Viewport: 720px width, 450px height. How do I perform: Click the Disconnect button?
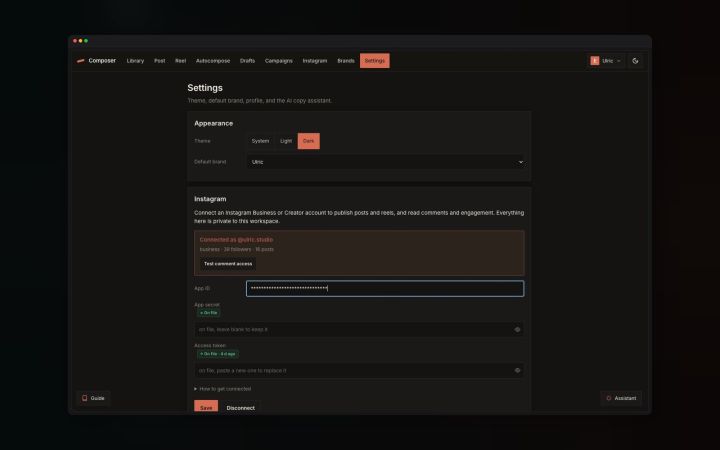tap(241, 407)
